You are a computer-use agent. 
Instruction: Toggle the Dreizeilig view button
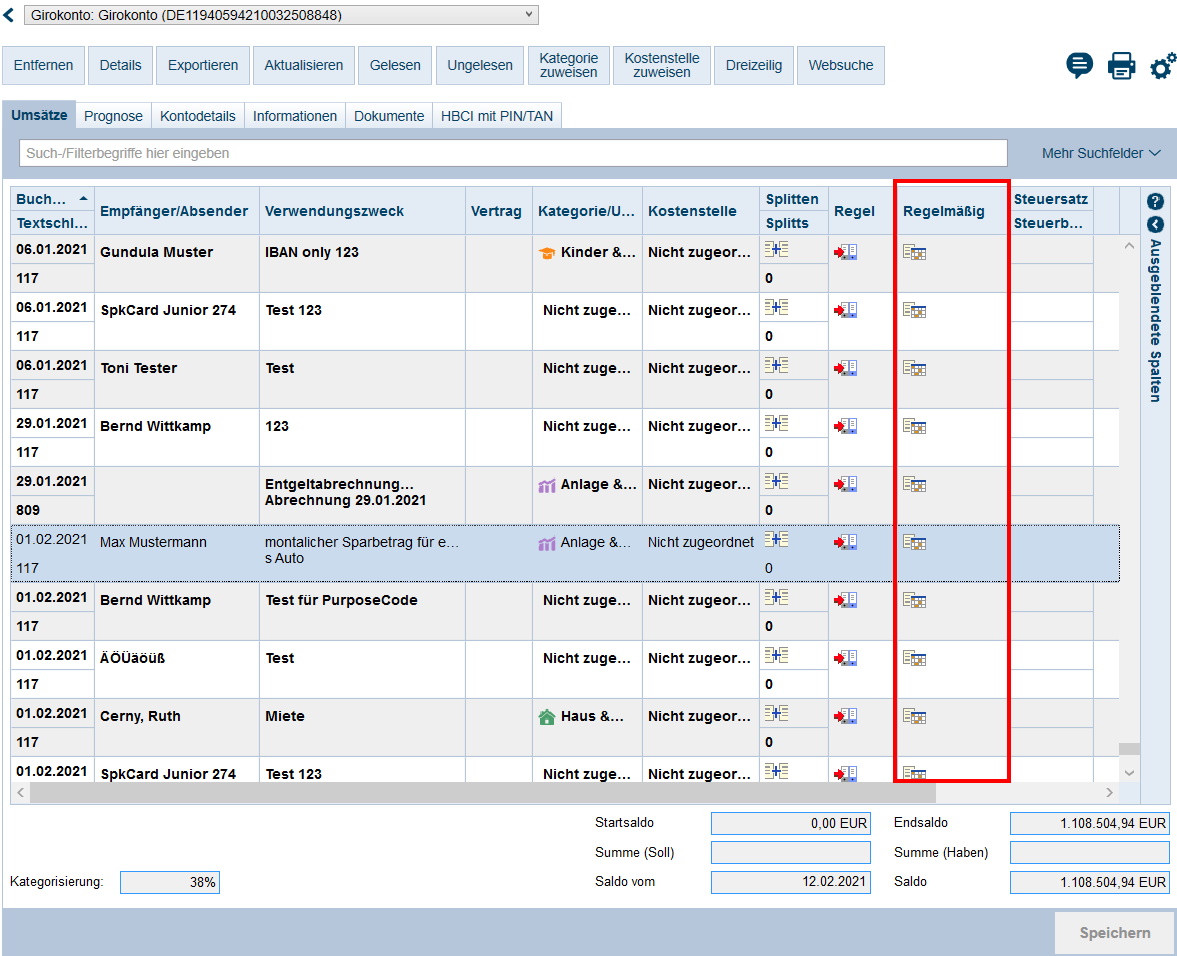[x=755, y=65]
